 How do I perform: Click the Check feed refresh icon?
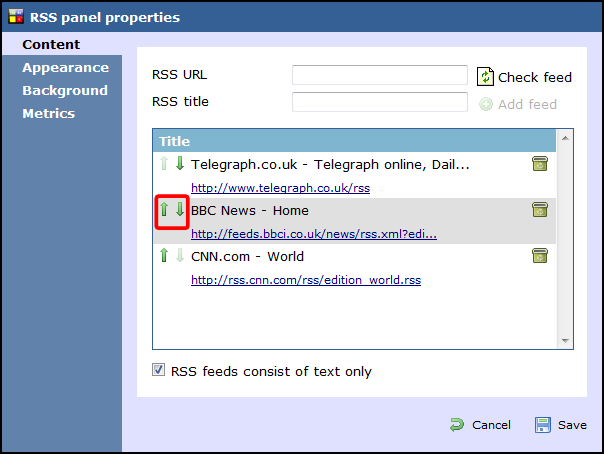click(x=485, y=76)
